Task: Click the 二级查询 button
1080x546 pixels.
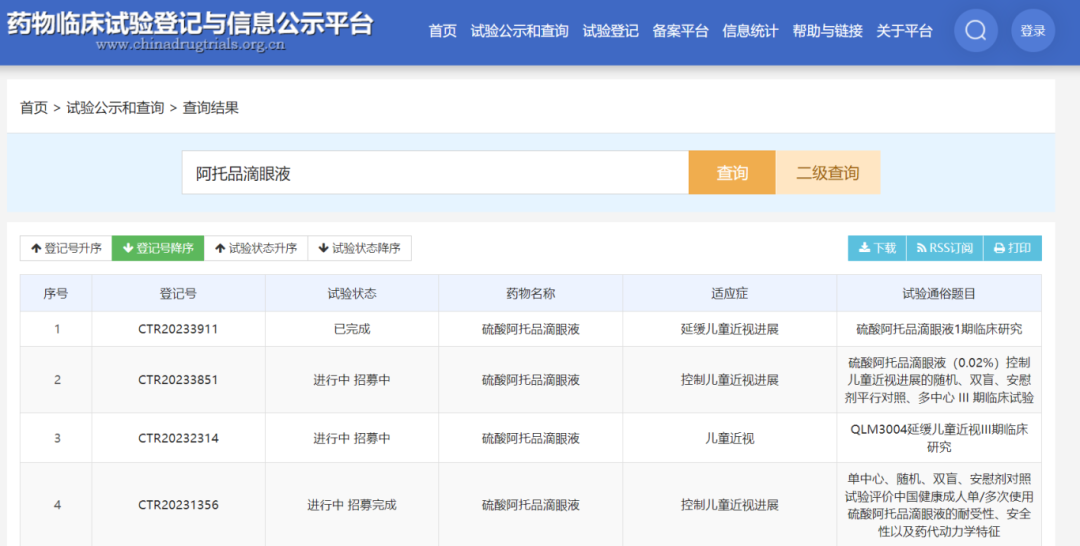Action: coord(828,173)
